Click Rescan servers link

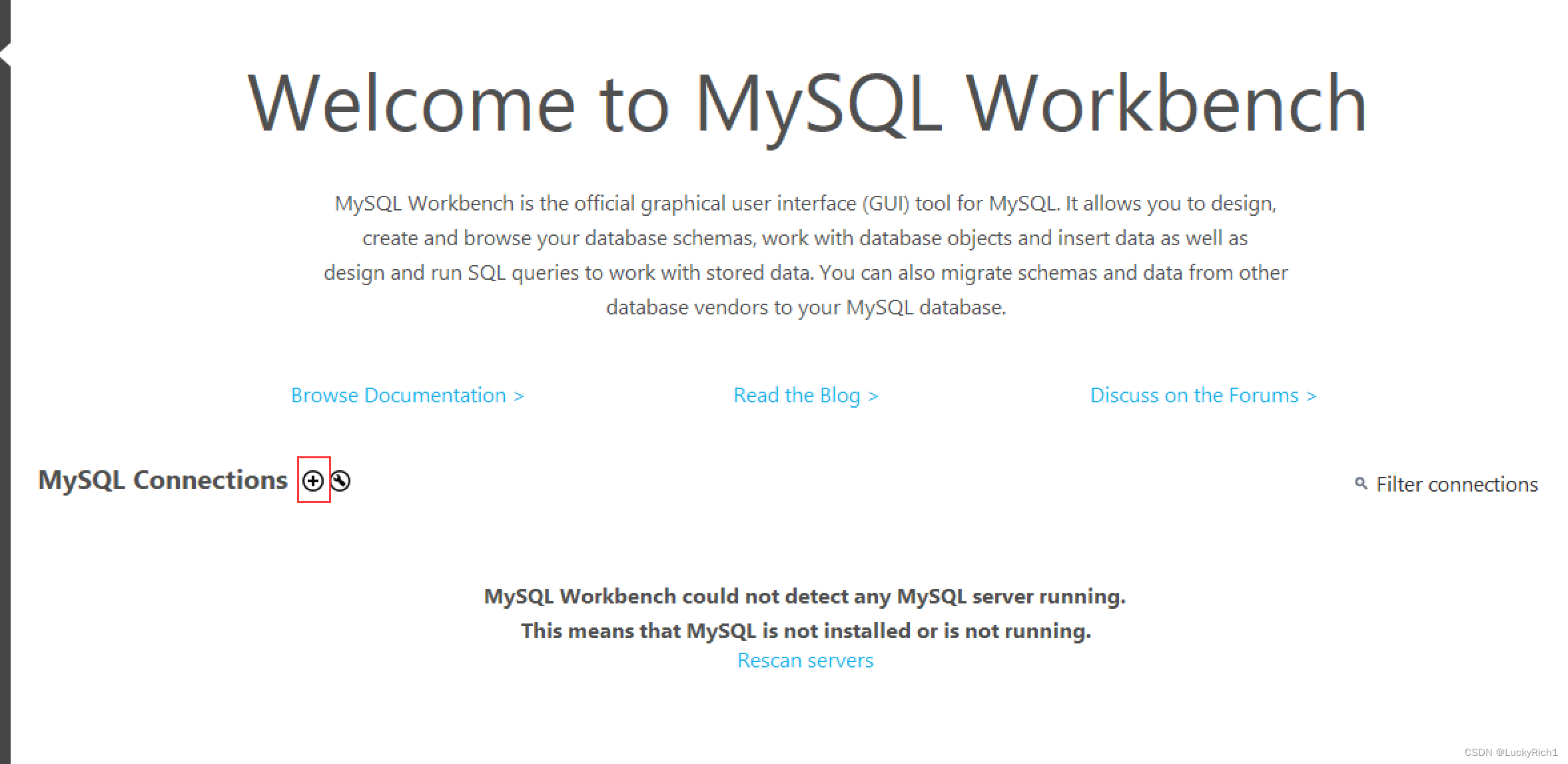point(805,660)
